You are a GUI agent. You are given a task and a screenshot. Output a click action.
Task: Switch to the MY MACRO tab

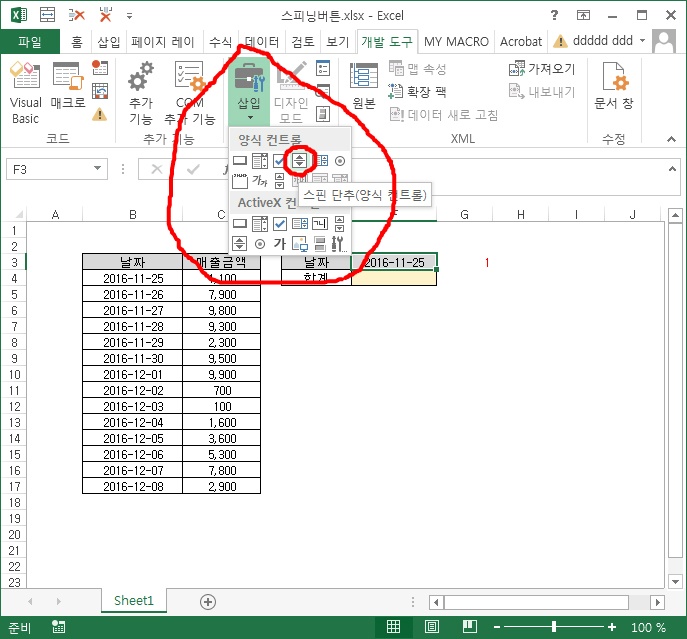click(x=456, y=42)
